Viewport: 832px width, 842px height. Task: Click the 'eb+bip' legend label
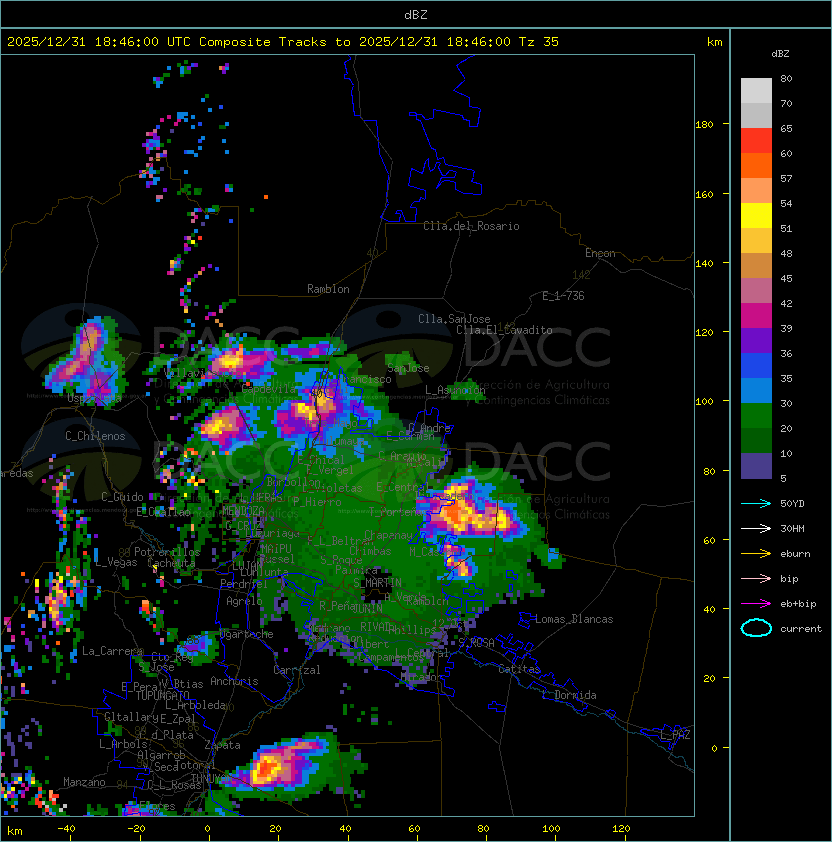point(798,604)
